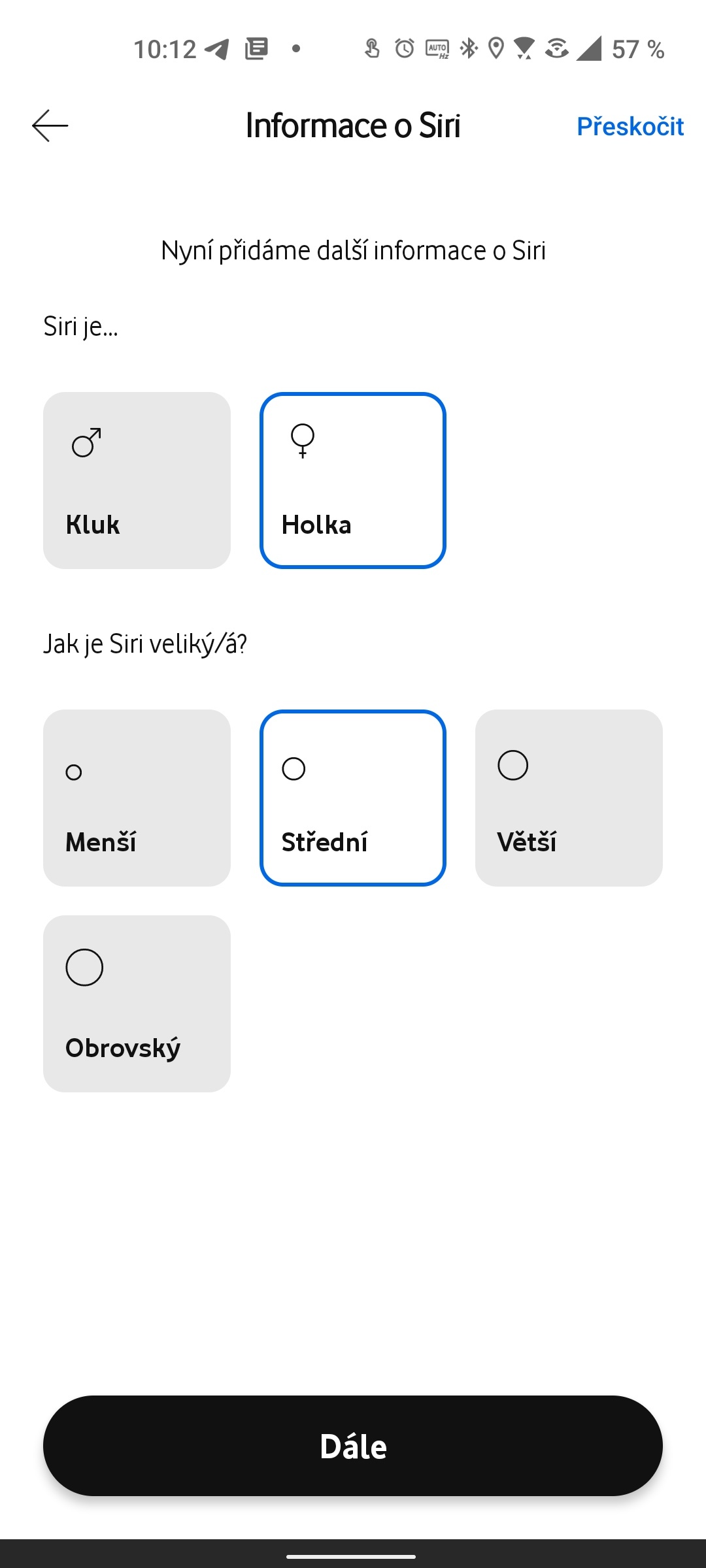Choose Střední size option
The image size is (706, 1568).
coord(353,798)
